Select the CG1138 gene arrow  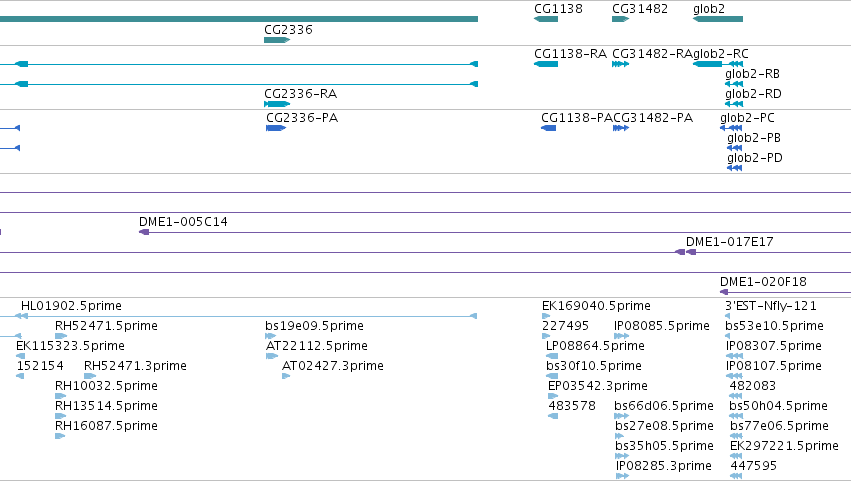(x=546, y=19)
